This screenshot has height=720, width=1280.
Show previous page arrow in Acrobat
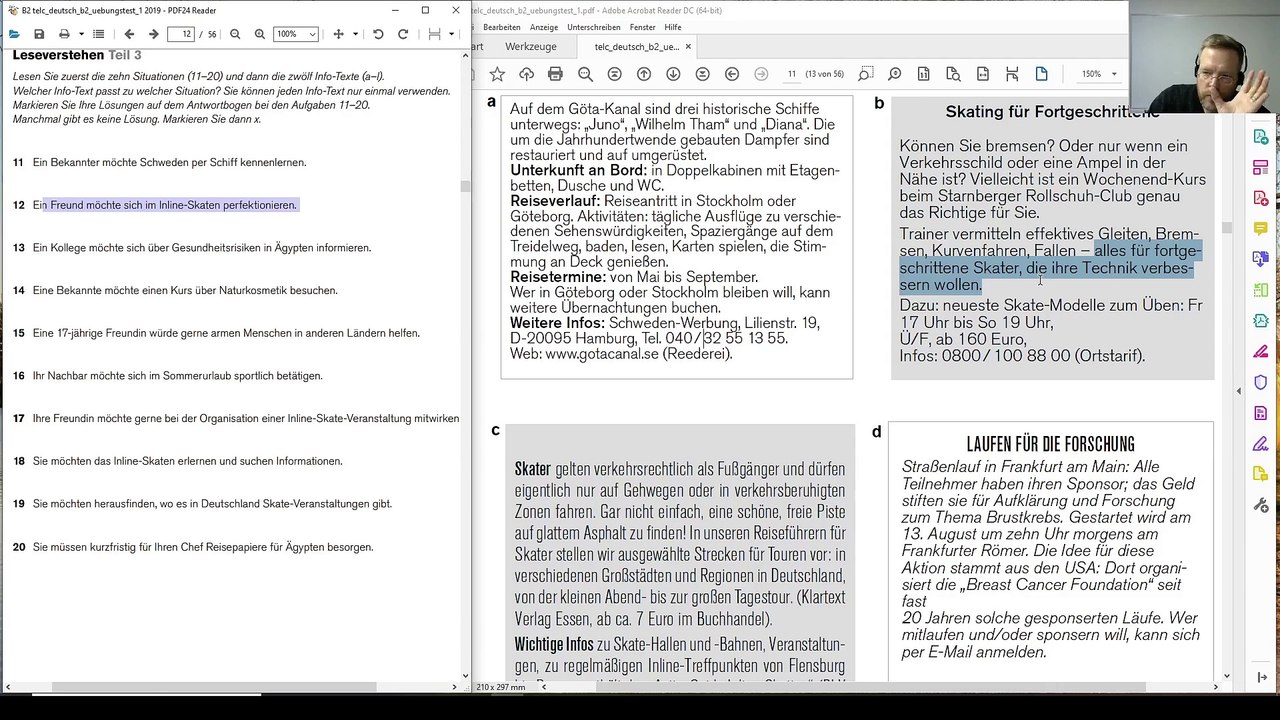(643, 74)
